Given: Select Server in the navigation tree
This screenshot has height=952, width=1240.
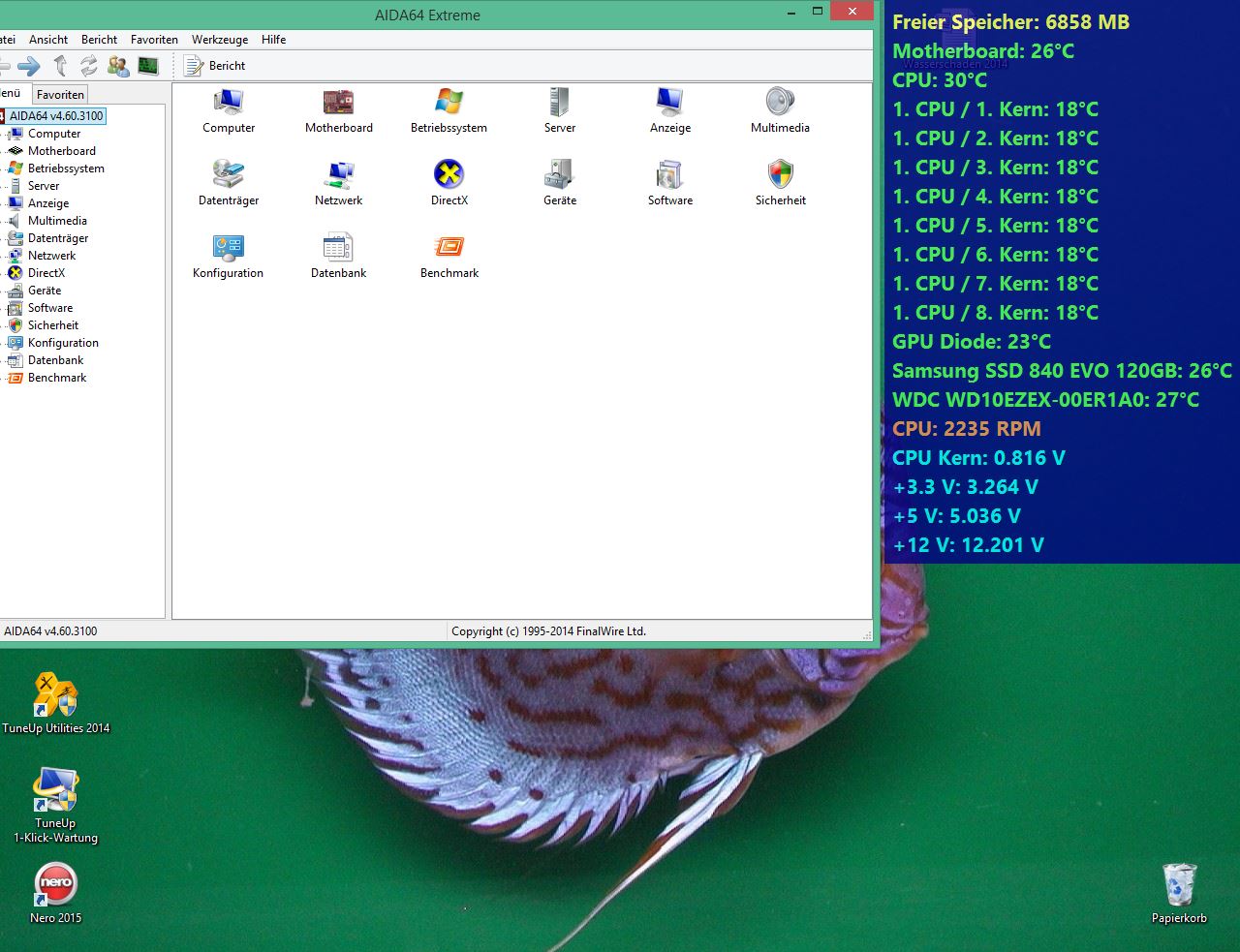Looking at the screenshot, I should [x=44, y=186].
